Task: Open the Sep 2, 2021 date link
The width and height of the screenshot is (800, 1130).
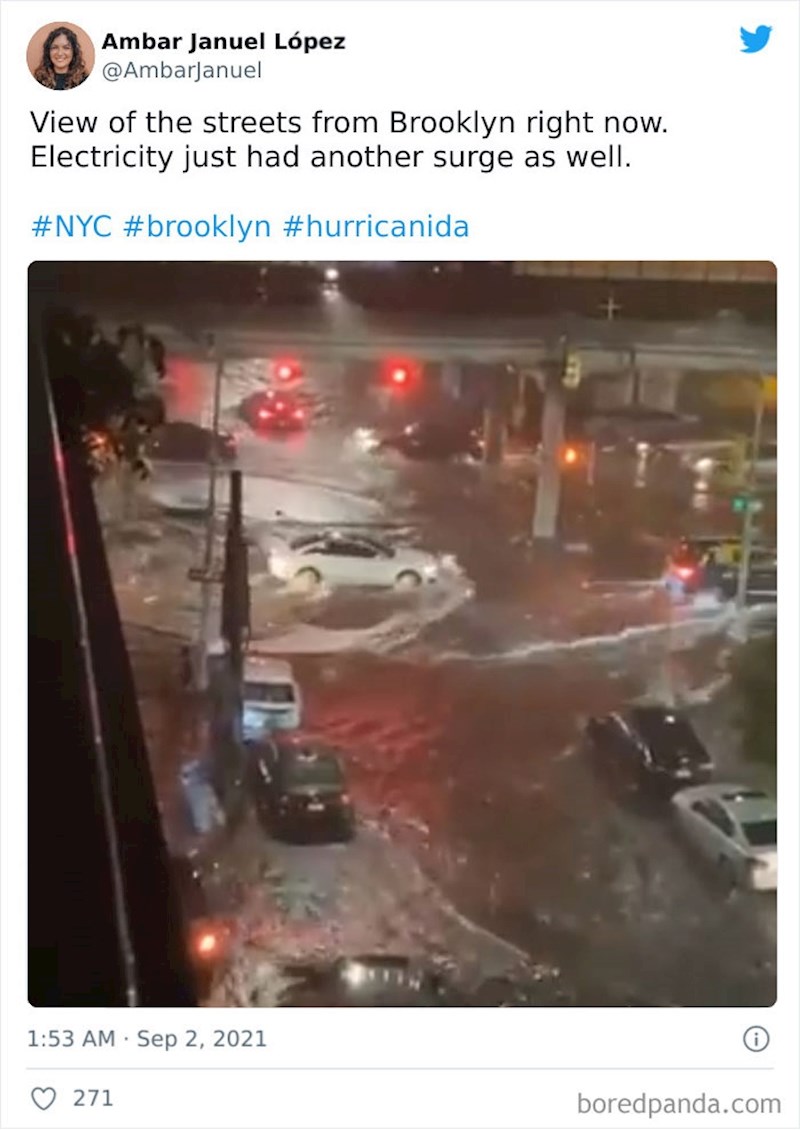Action: coord(202,1038)
